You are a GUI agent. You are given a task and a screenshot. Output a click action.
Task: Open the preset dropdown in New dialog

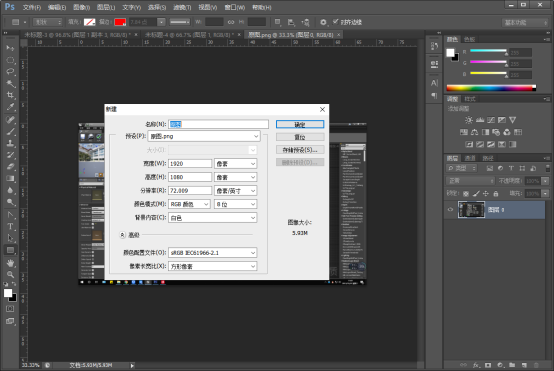click(x=204, y=136)
